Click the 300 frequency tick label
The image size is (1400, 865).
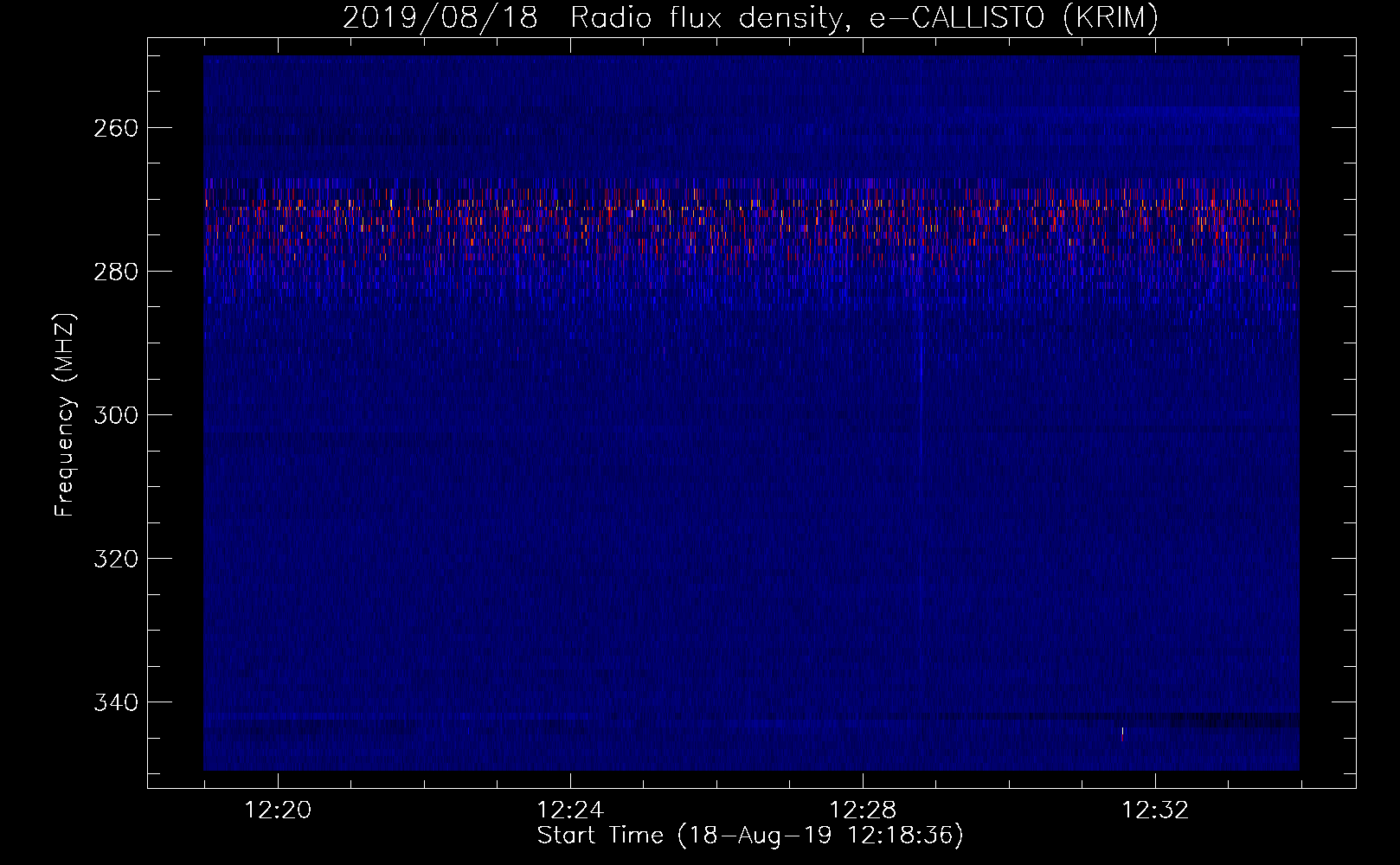point(115,415)
